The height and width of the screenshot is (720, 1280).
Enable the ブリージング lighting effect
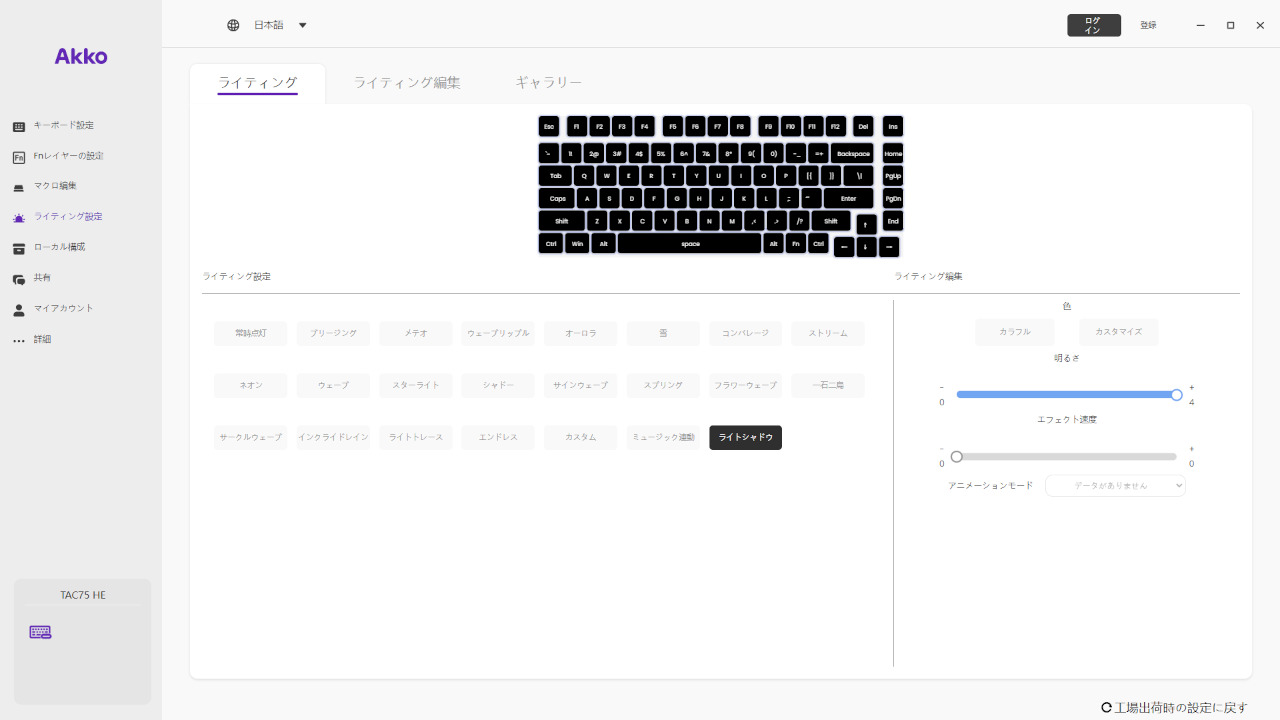tap(333, 333)
